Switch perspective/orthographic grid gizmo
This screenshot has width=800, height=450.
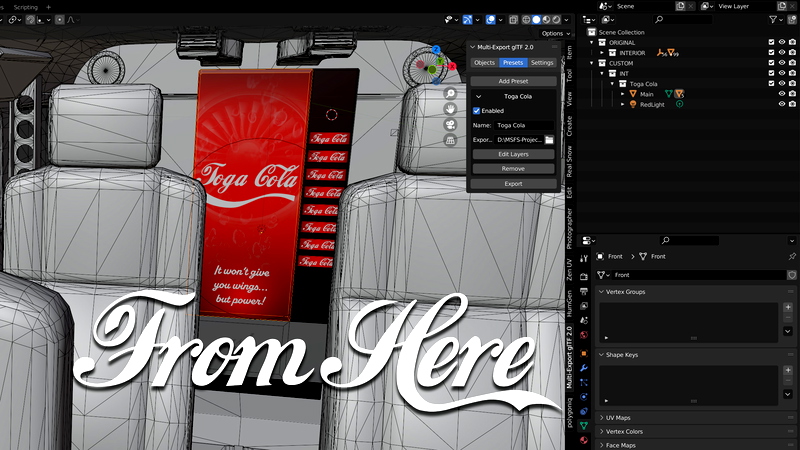point(451,141)
